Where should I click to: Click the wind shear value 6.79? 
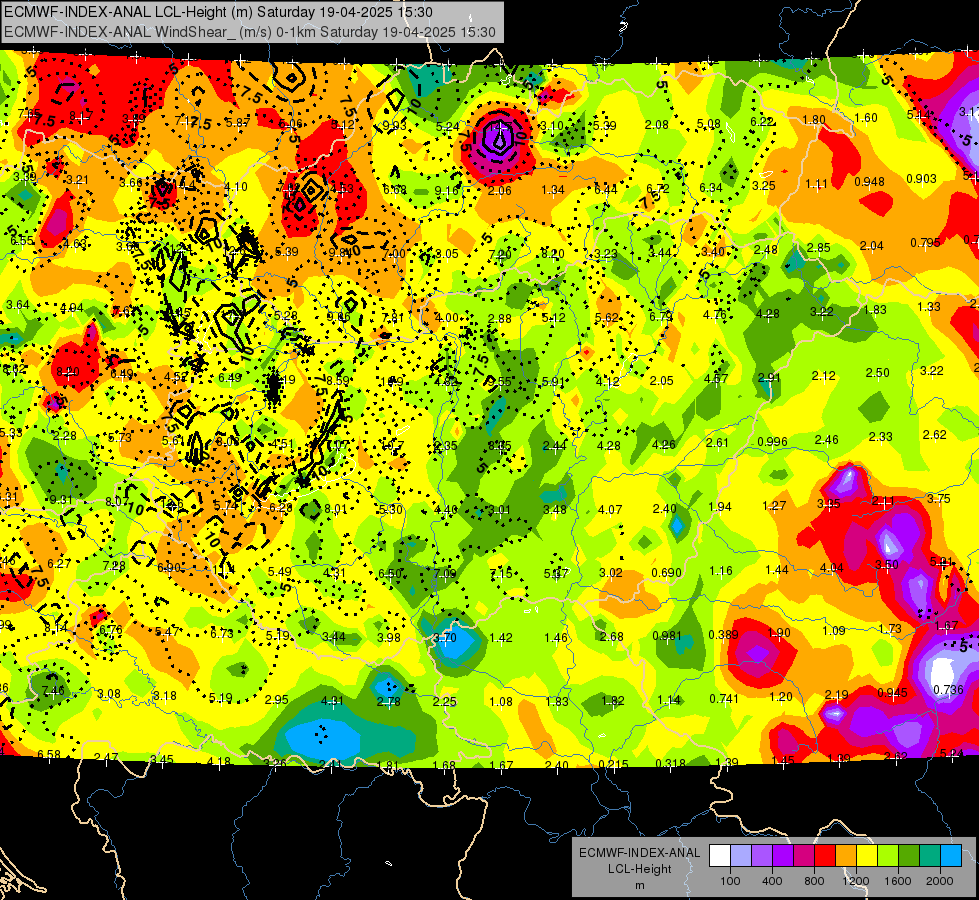pyautogui.click(x=661, y=317)
